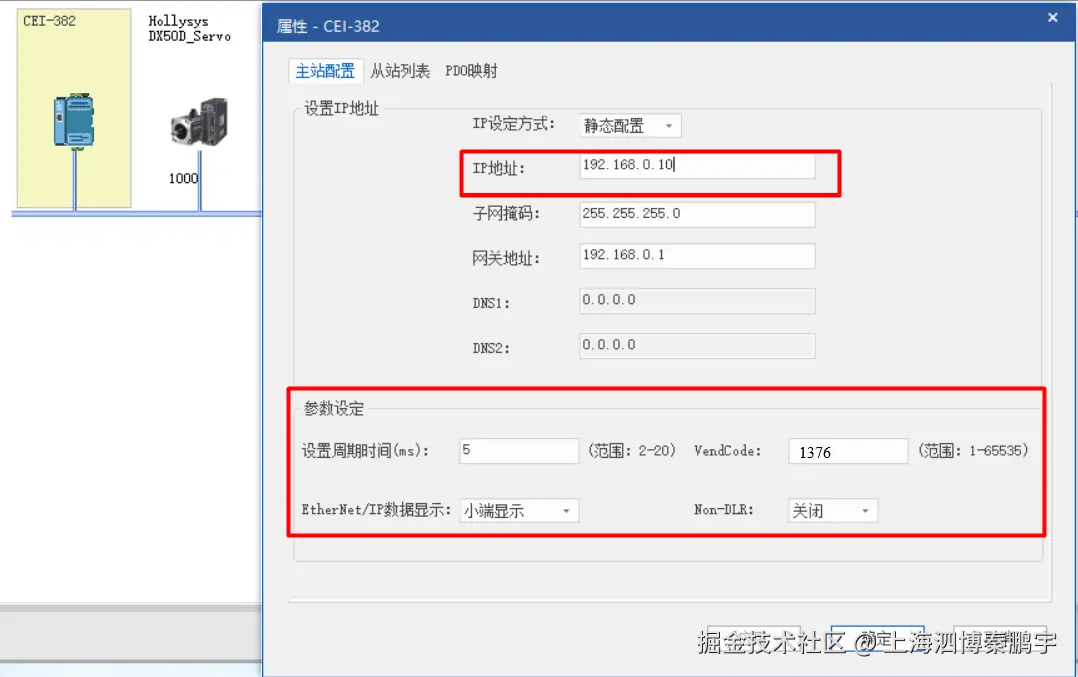Click the DNS1 input field
The width and height of the screenshot is (1078, 677).
[x=697, y=301]
